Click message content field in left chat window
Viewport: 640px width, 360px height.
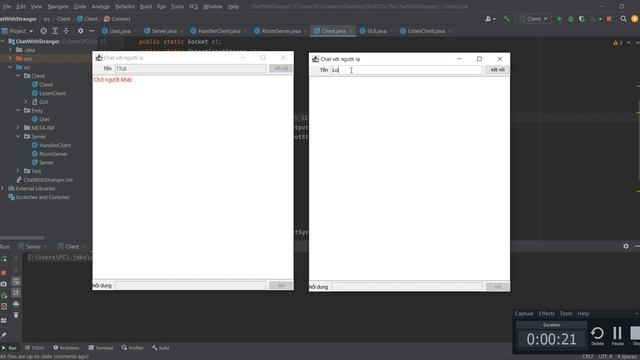(x=190, y=285)
